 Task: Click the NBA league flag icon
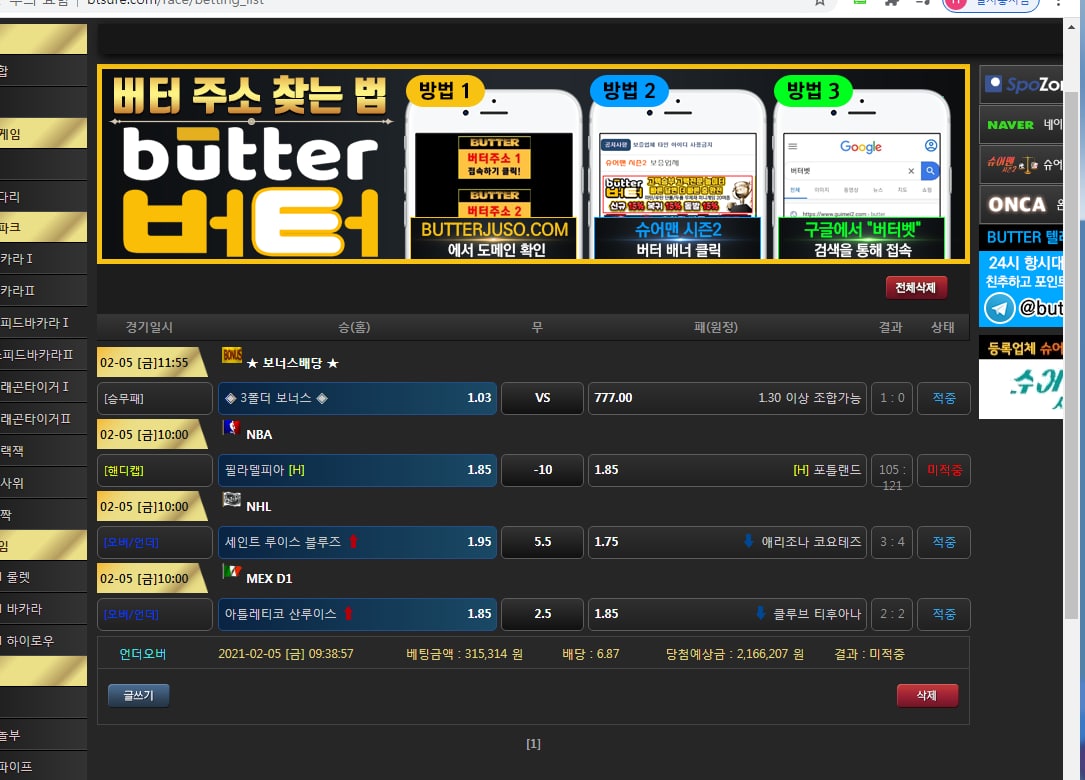click(x=231, y=428)
